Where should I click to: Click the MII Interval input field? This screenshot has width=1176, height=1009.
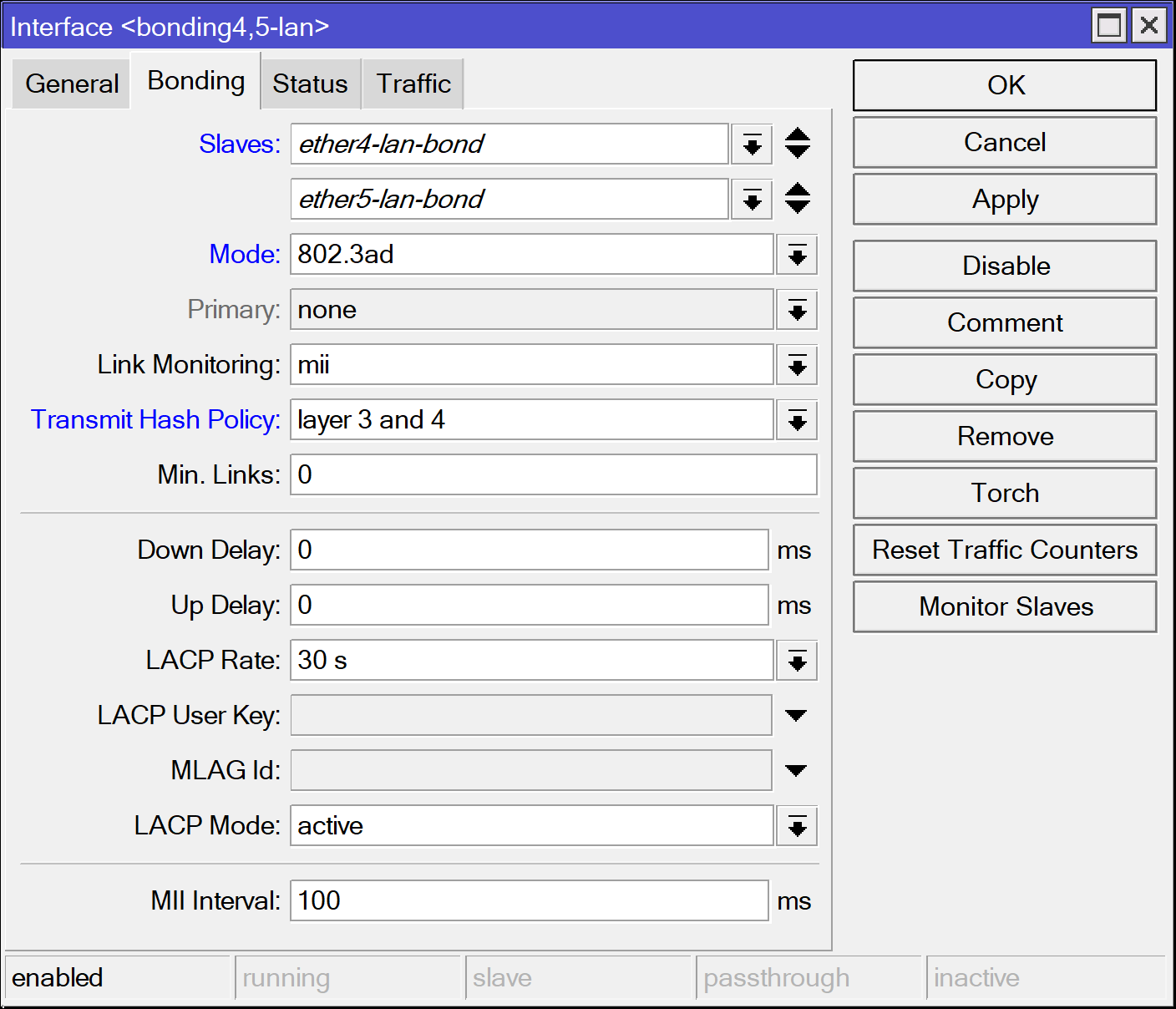pos(529,901)
